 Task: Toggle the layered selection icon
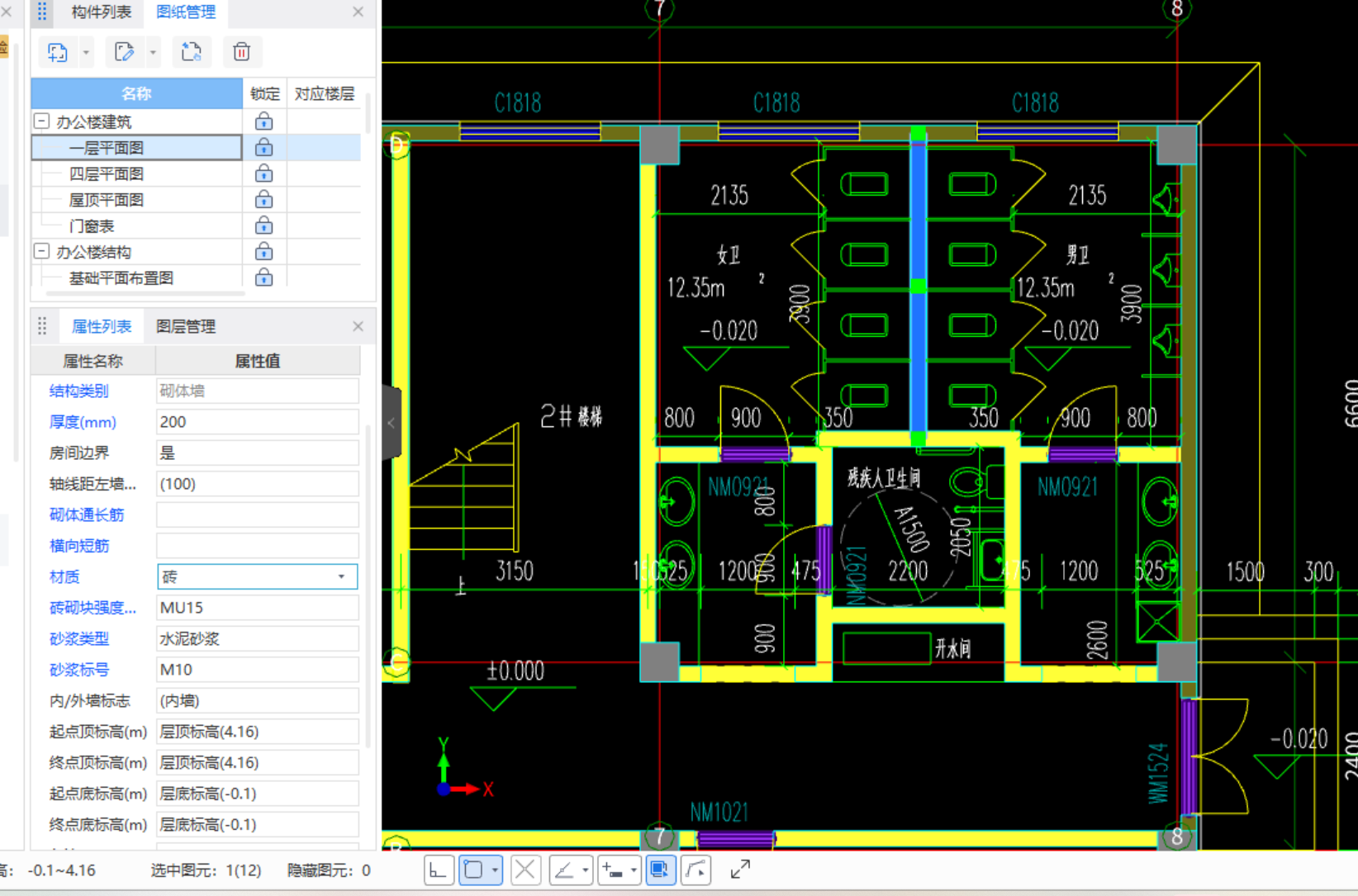click(x=660, y=870)
